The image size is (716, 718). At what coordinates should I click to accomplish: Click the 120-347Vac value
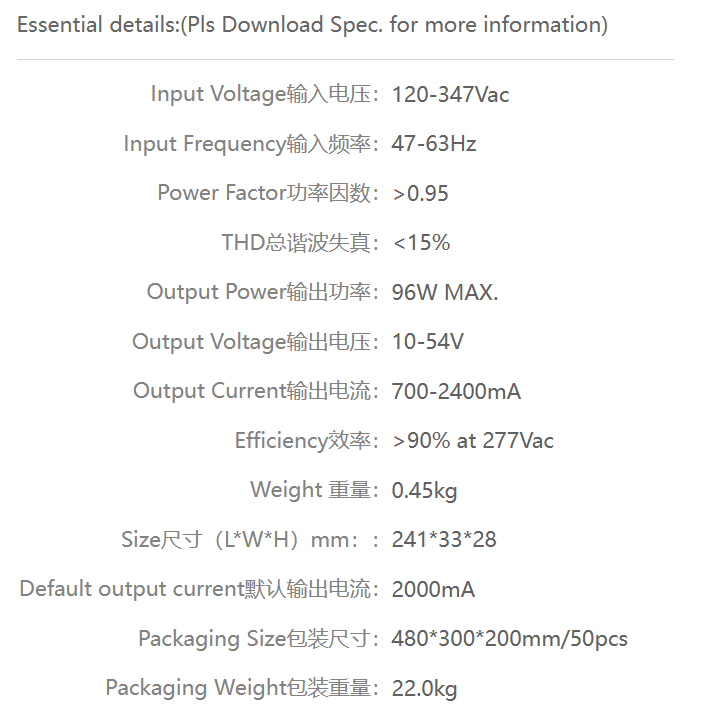(x=450, y=95)
